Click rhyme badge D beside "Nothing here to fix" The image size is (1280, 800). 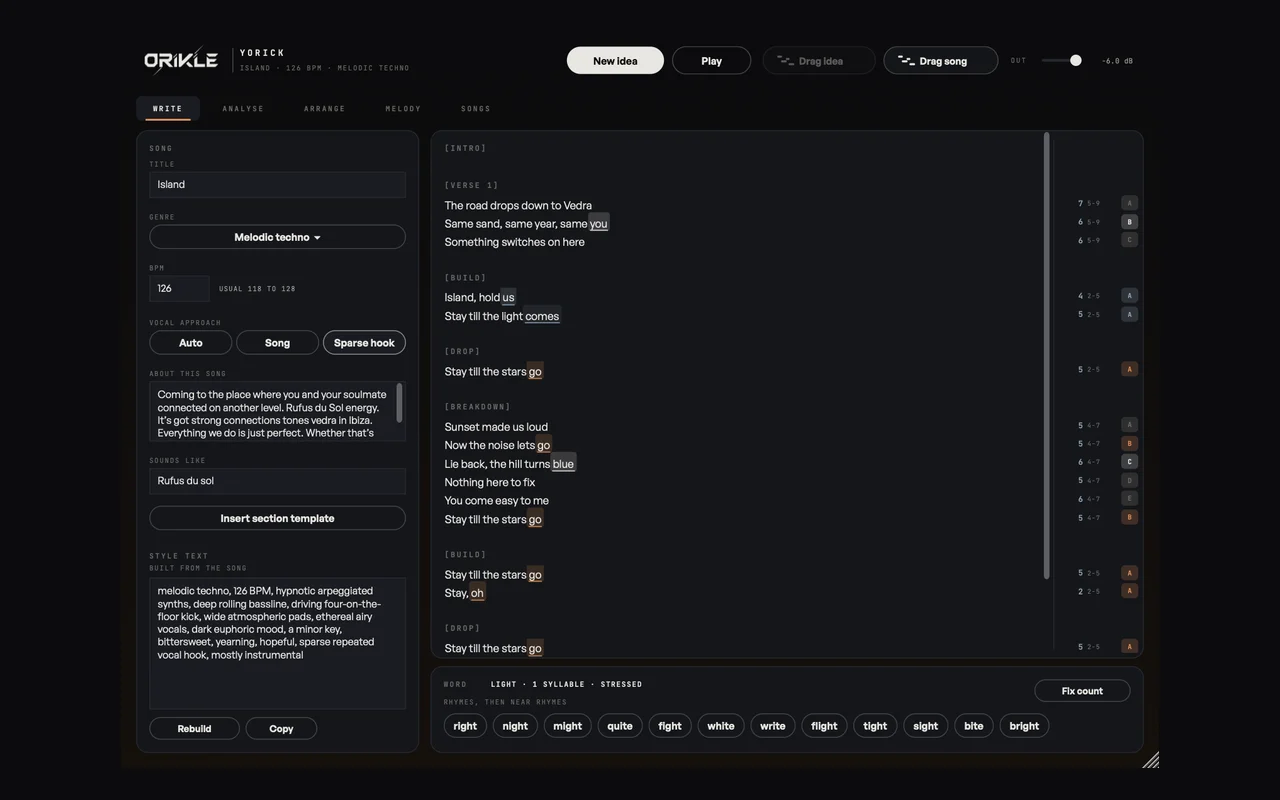(x=1129, y=480)
